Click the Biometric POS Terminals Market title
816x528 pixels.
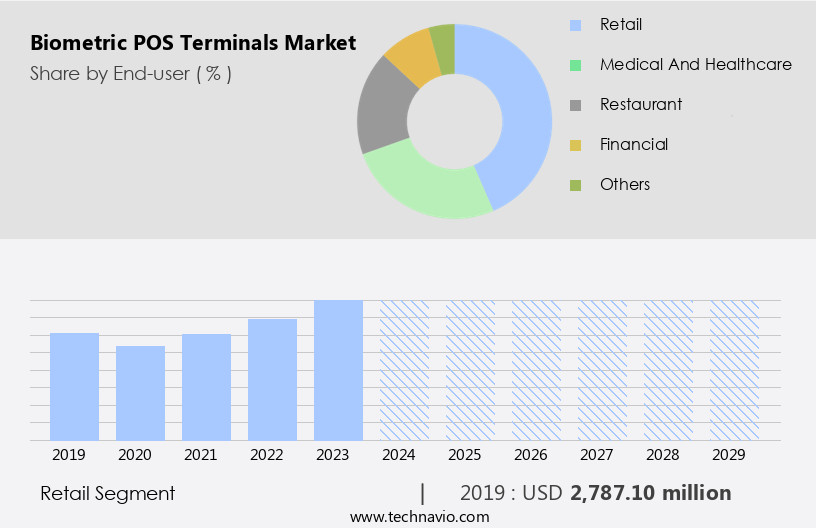tap(193, 43)
